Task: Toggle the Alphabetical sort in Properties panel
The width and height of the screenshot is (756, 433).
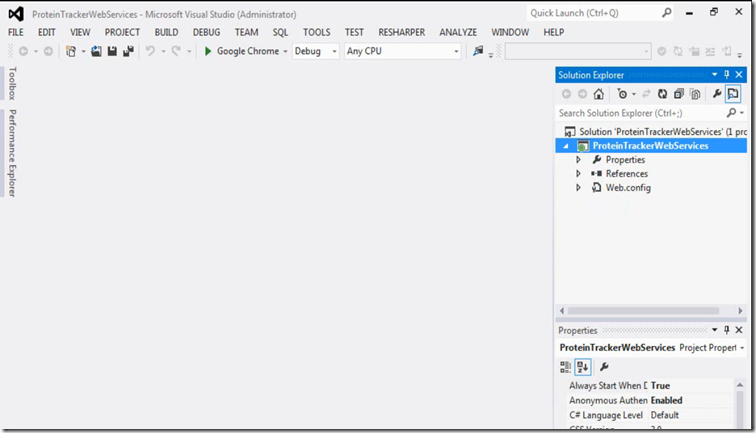Action: [x=582, y=367]
